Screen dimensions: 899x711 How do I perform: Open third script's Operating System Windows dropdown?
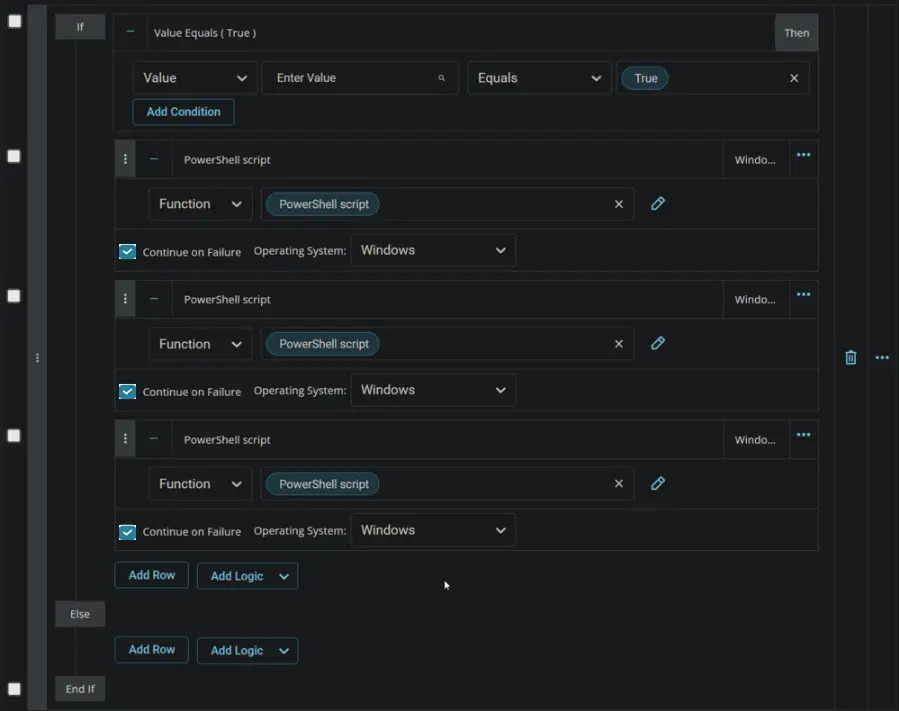[433, 530]
